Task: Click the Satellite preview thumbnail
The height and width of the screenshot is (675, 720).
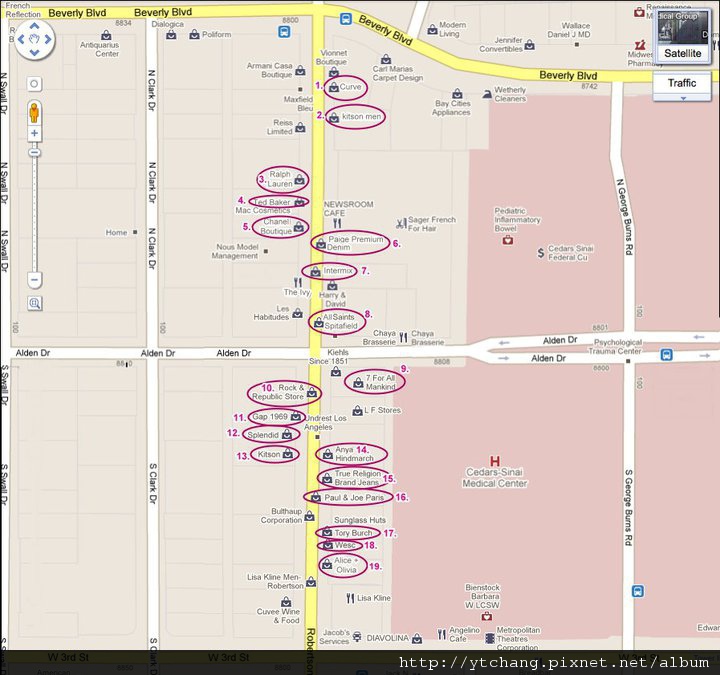Action: [682, 28]
